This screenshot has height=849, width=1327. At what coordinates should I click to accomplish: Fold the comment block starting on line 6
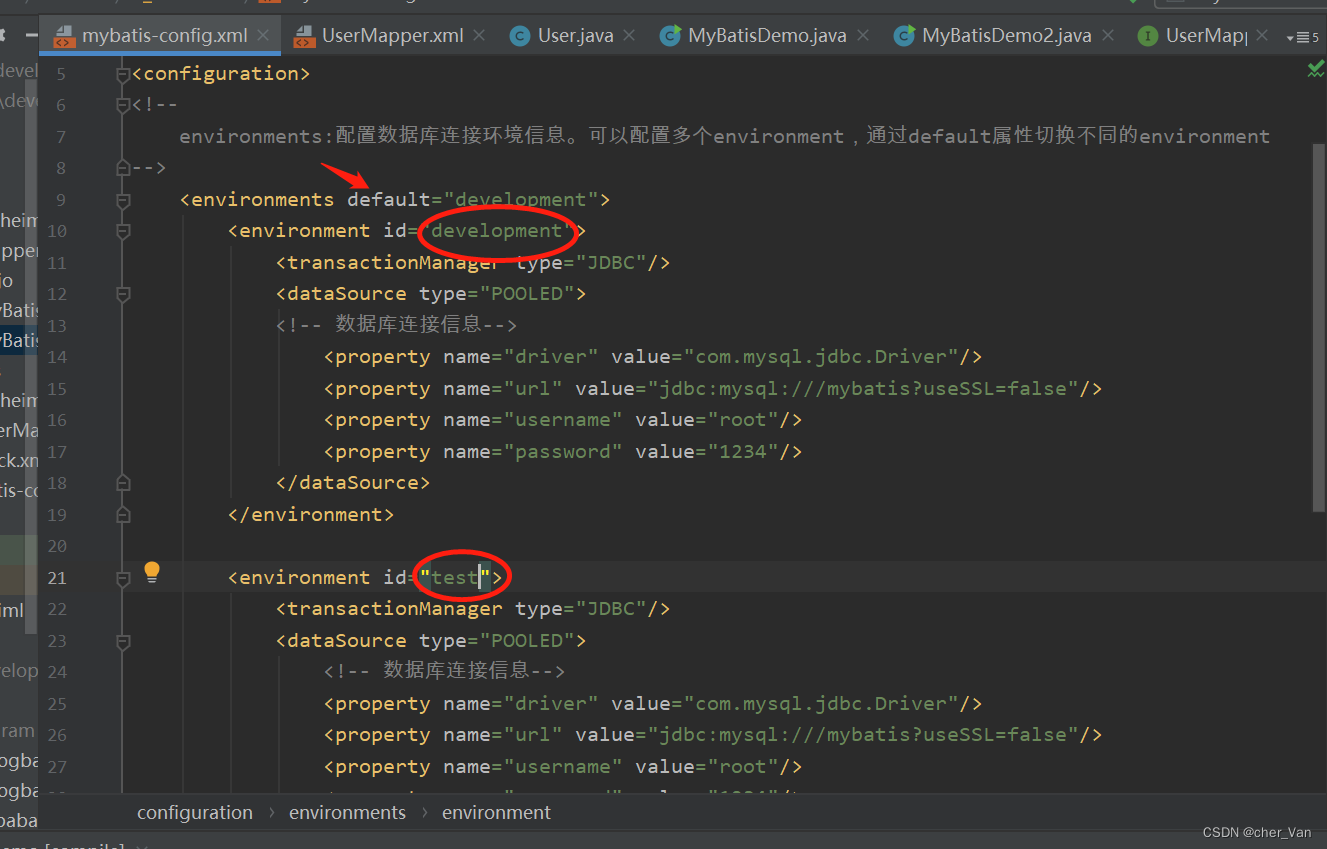(x=123, y=105)
